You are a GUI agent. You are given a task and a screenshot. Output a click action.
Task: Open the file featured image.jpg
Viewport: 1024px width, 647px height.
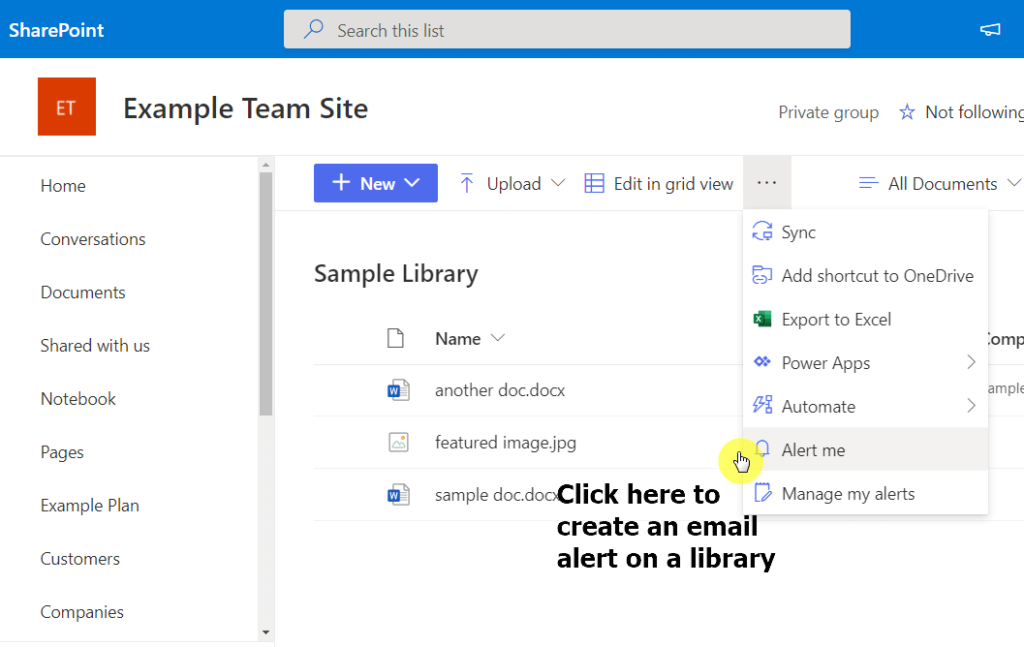coord(505,443)
